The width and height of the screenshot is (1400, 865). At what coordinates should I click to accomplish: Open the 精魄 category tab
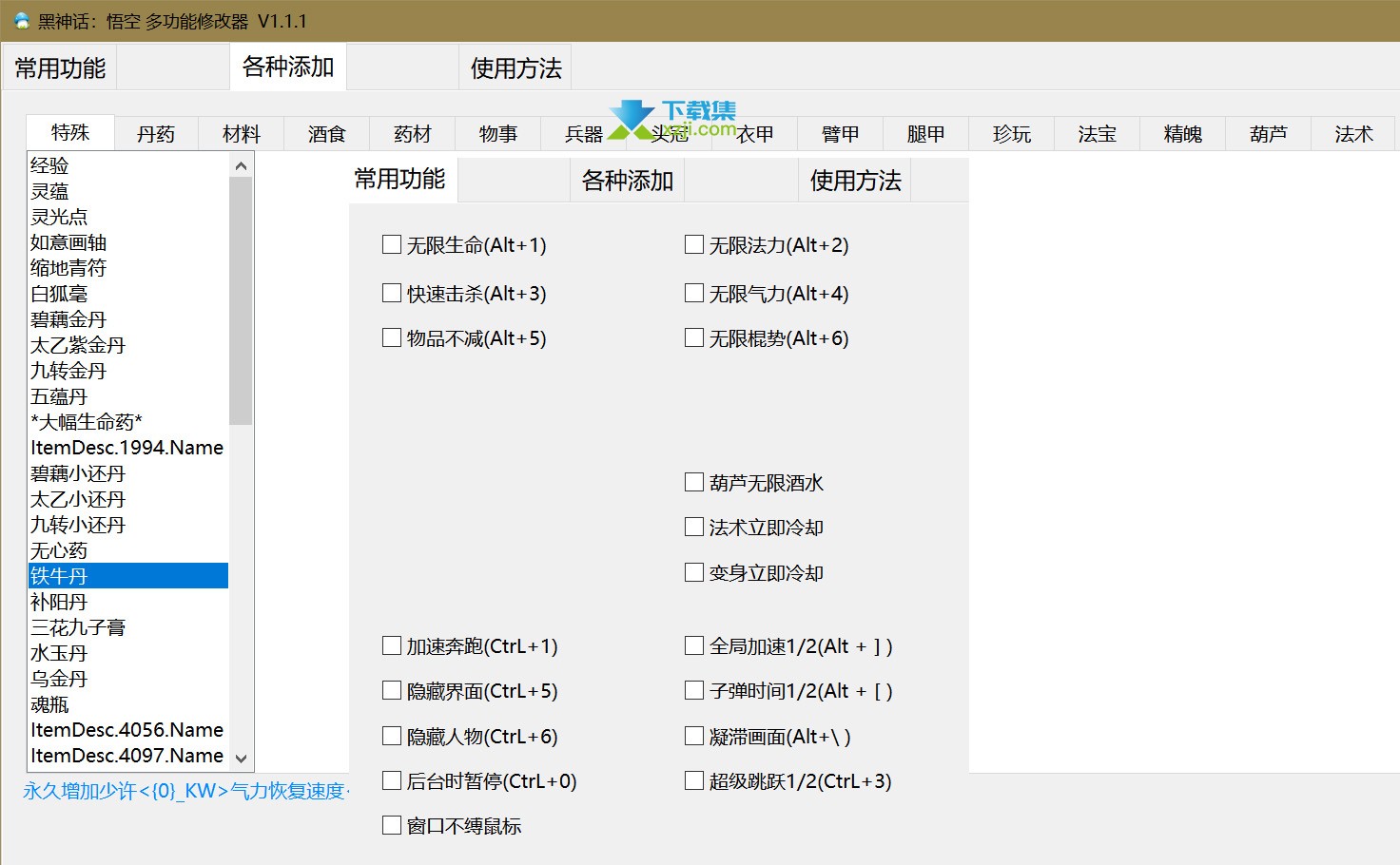click(1183, 134)
